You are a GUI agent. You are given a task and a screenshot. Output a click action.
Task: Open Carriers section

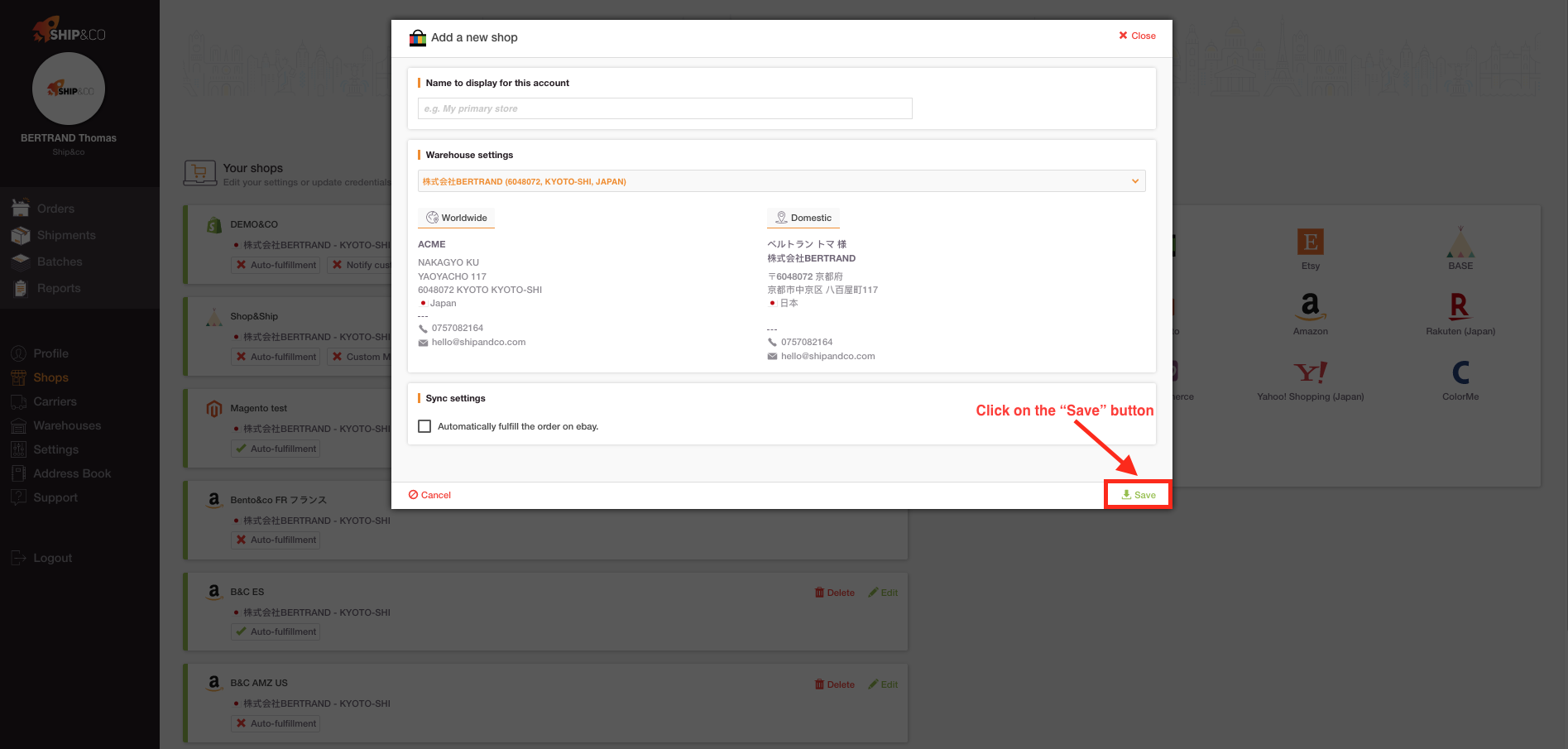(55, 401)
